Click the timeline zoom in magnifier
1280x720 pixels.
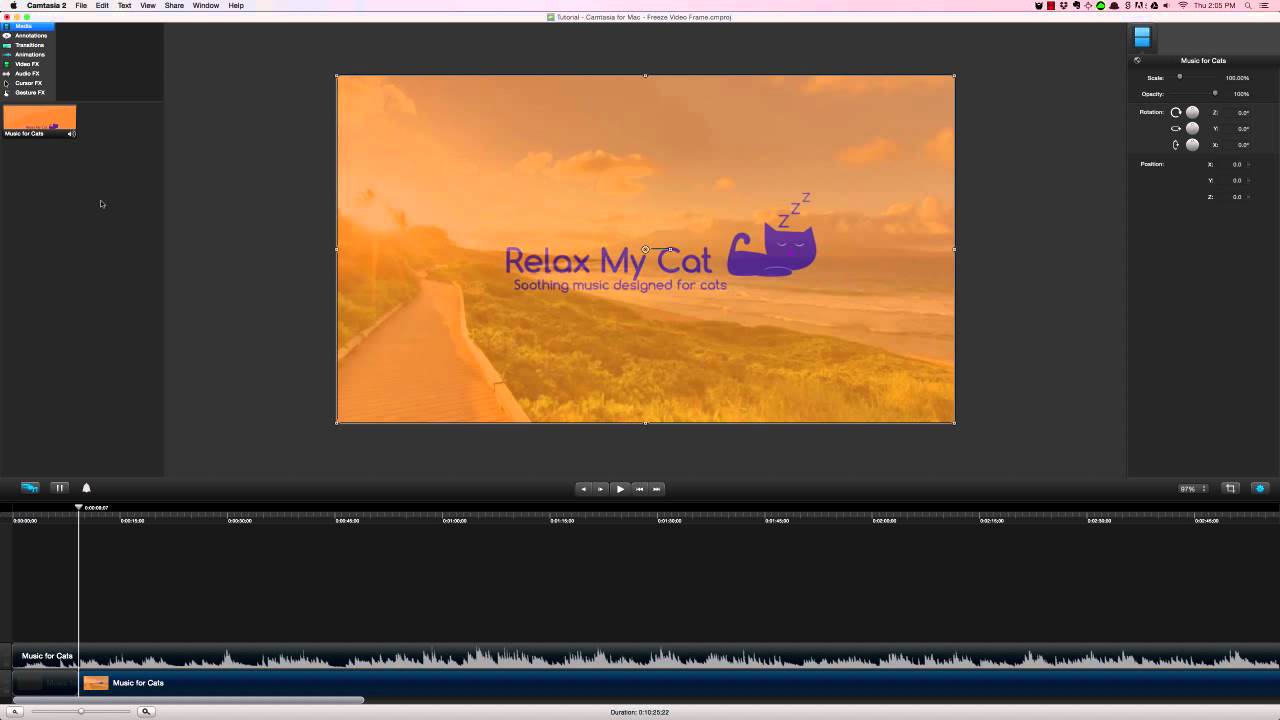tap(146, 712)
